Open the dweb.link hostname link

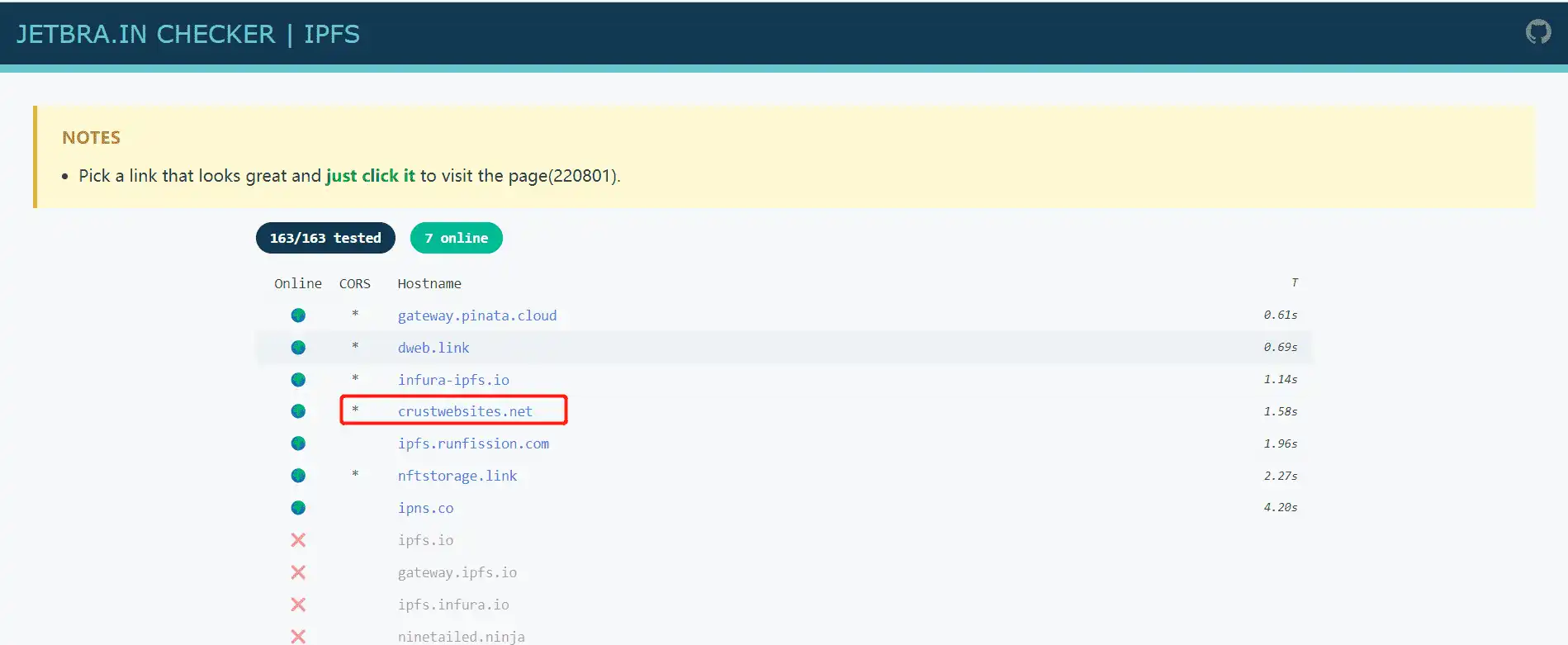click(x=433, y=348)
